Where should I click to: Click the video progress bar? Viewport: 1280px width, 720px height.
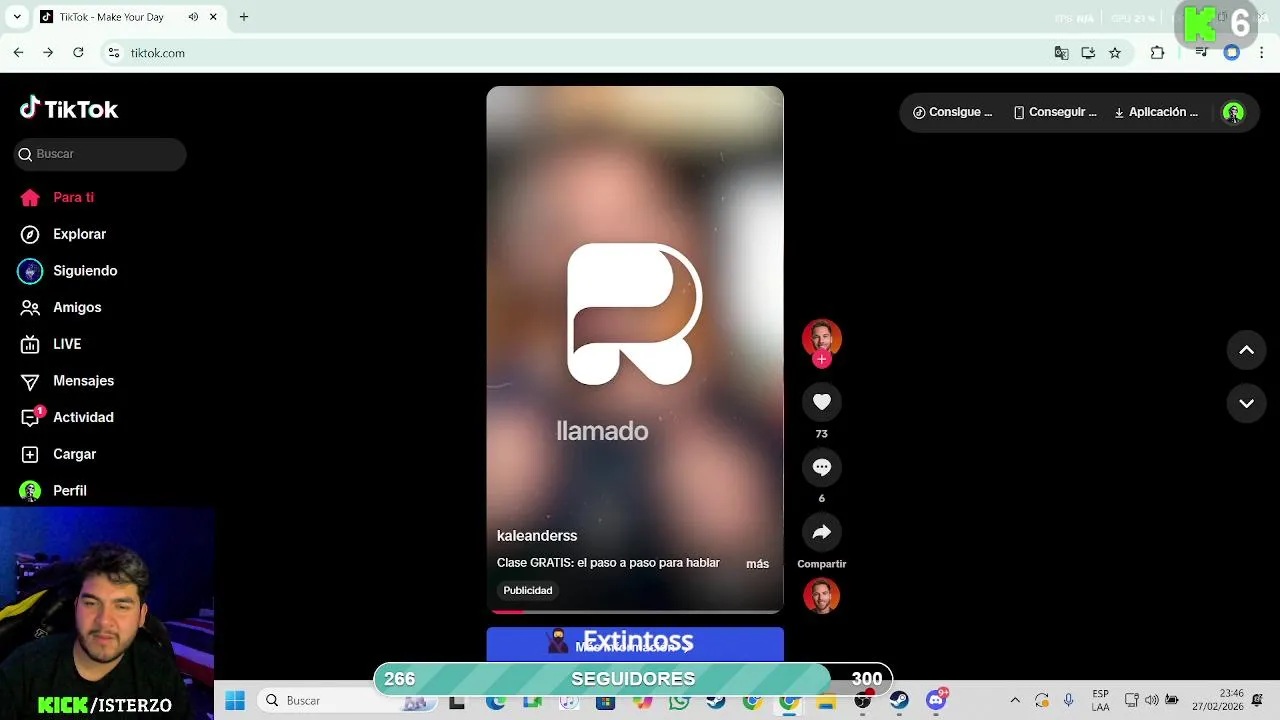(x=635, y=611)
